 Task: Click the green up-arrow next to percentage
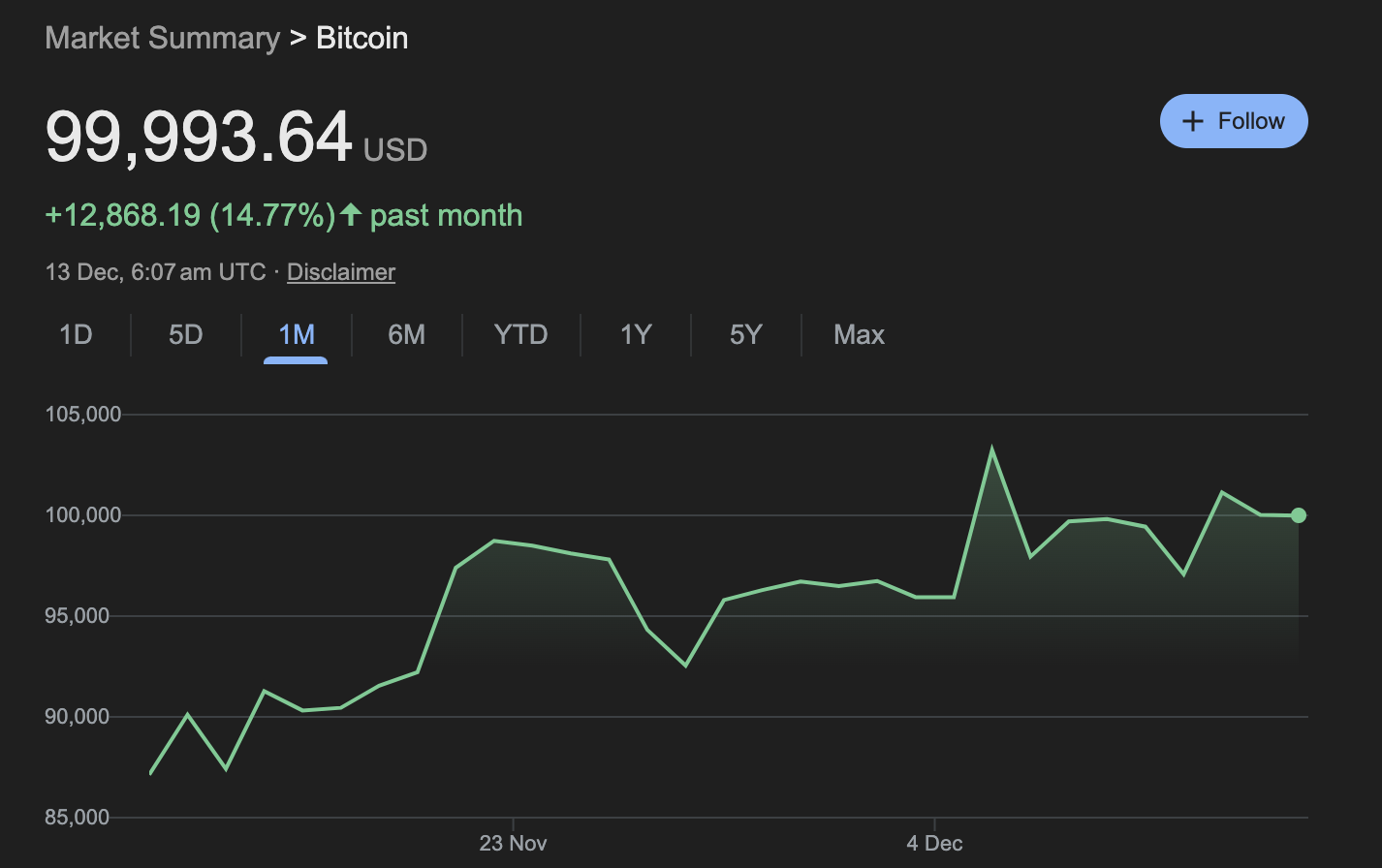(351, 214)
